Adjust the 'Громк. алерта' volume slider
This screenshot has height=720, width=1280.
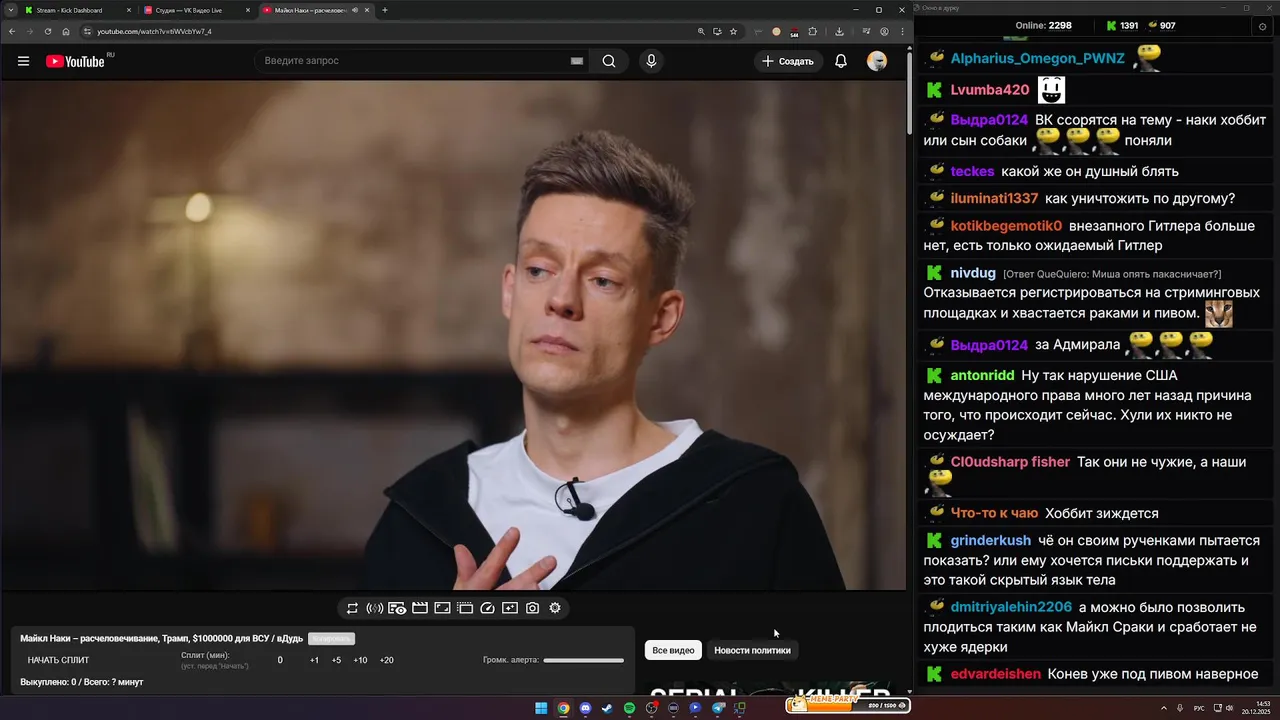click(583, 660)
